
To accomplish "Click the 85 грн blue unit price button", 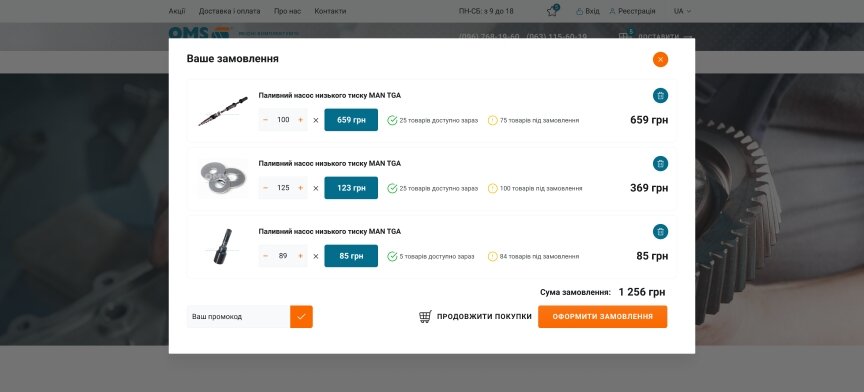I will [351, 256].
